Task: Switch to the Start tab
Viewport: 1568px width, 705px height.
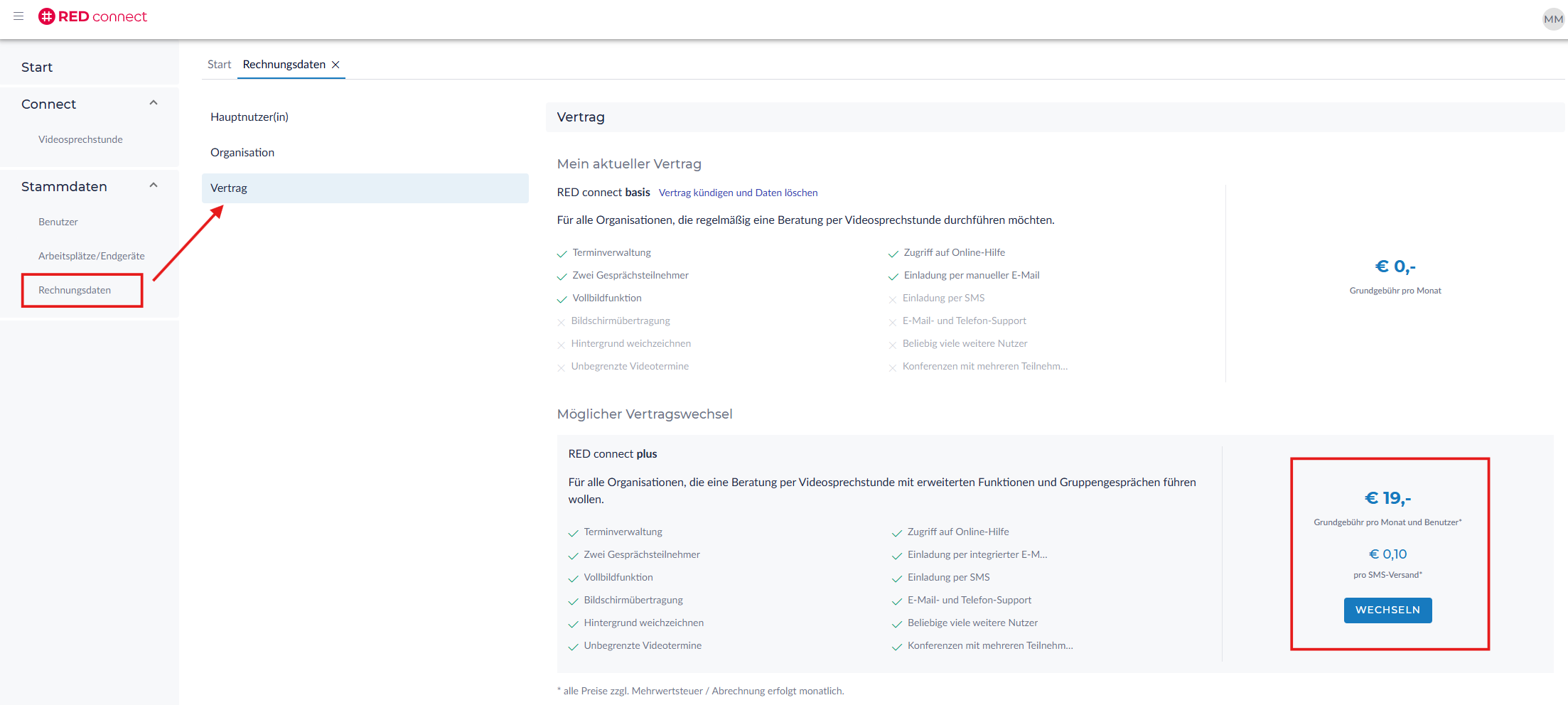Action: point(219,65)
